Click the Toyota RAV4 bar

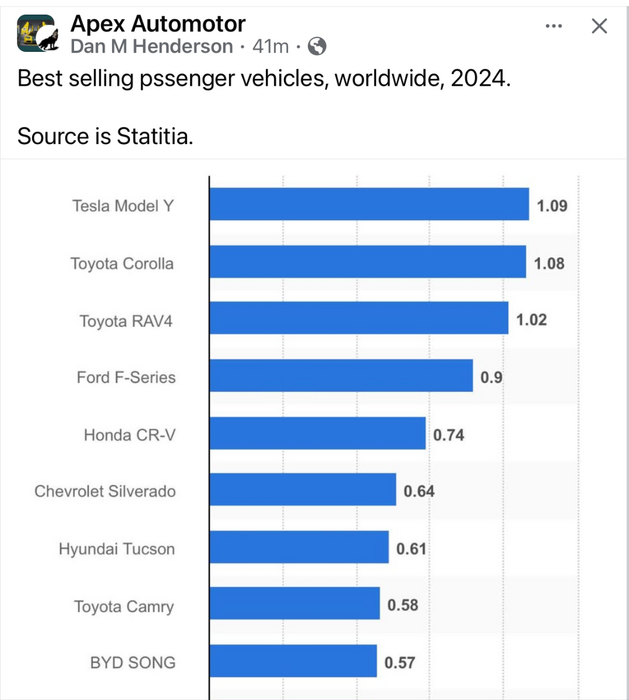click(358, 320)
